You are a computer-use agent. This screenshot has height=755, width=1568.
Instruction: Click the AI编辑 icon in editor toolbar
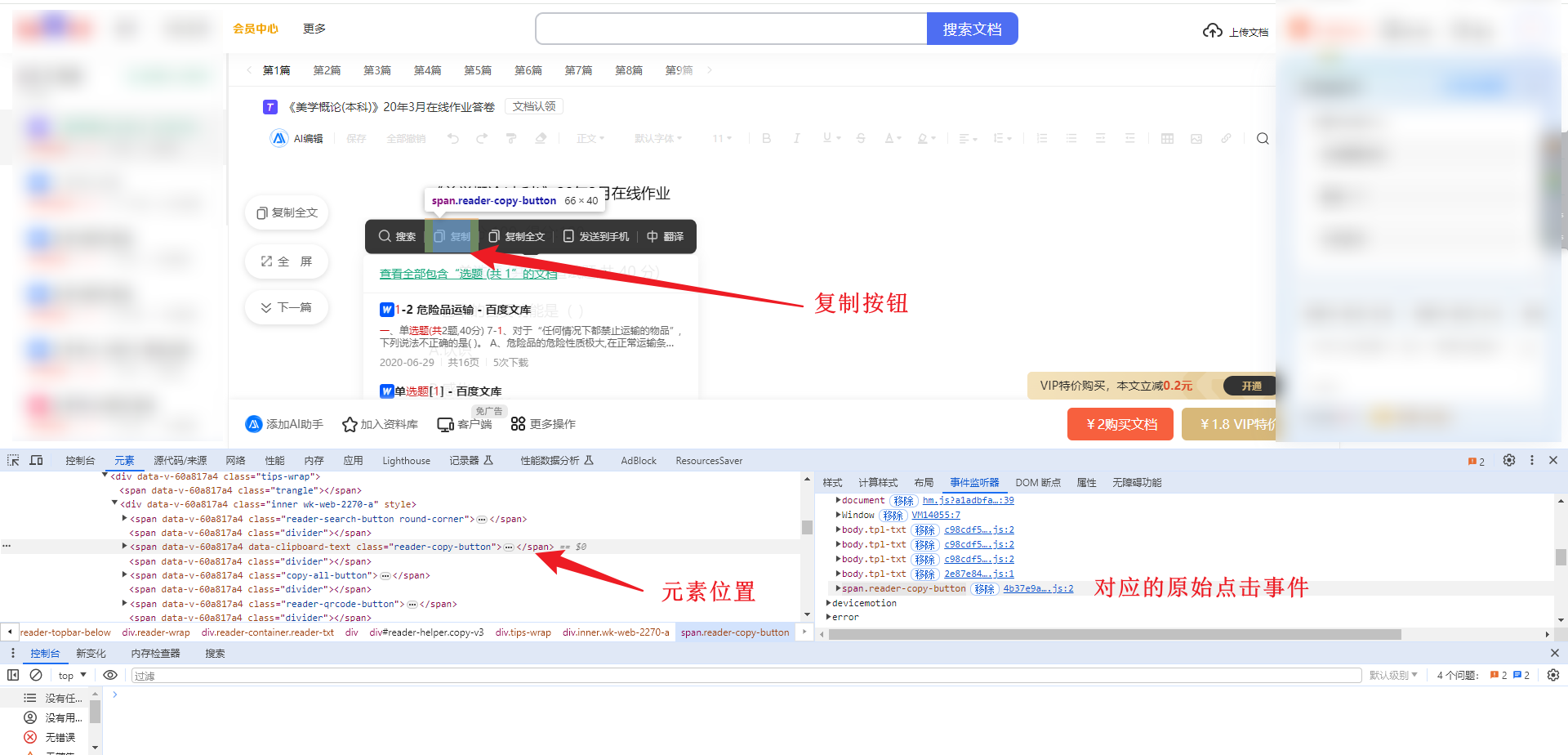point(279,138)
